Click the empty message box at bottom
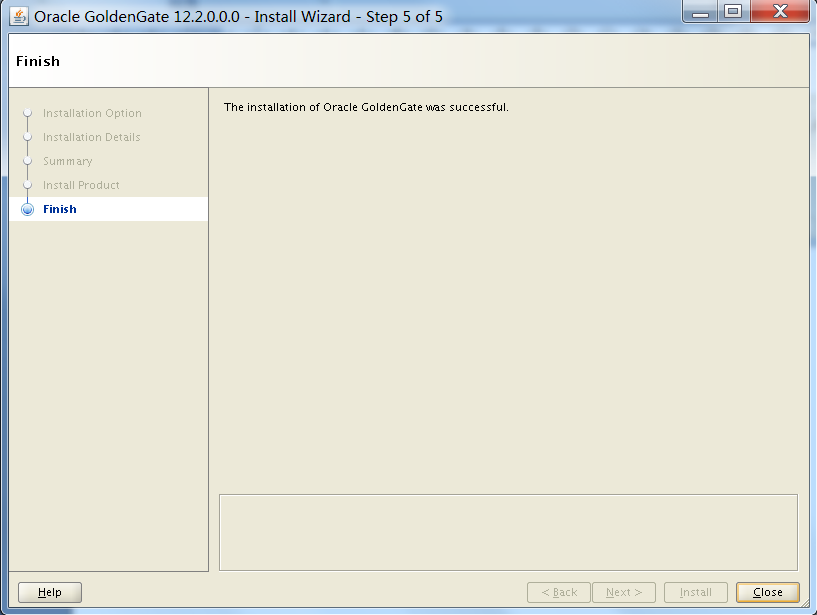Screen dimensions: 817x615 point(509,532)
